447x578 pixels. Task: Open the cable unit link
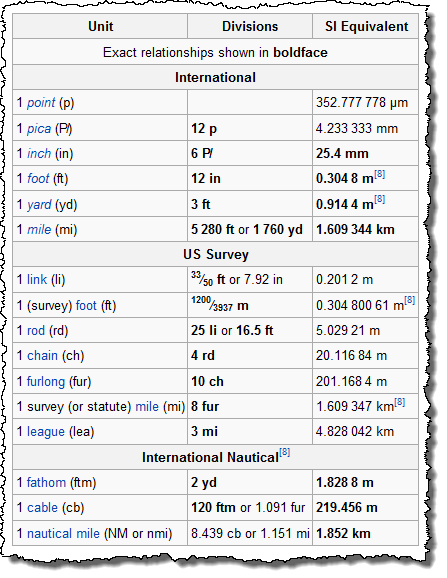click(42, 508)
